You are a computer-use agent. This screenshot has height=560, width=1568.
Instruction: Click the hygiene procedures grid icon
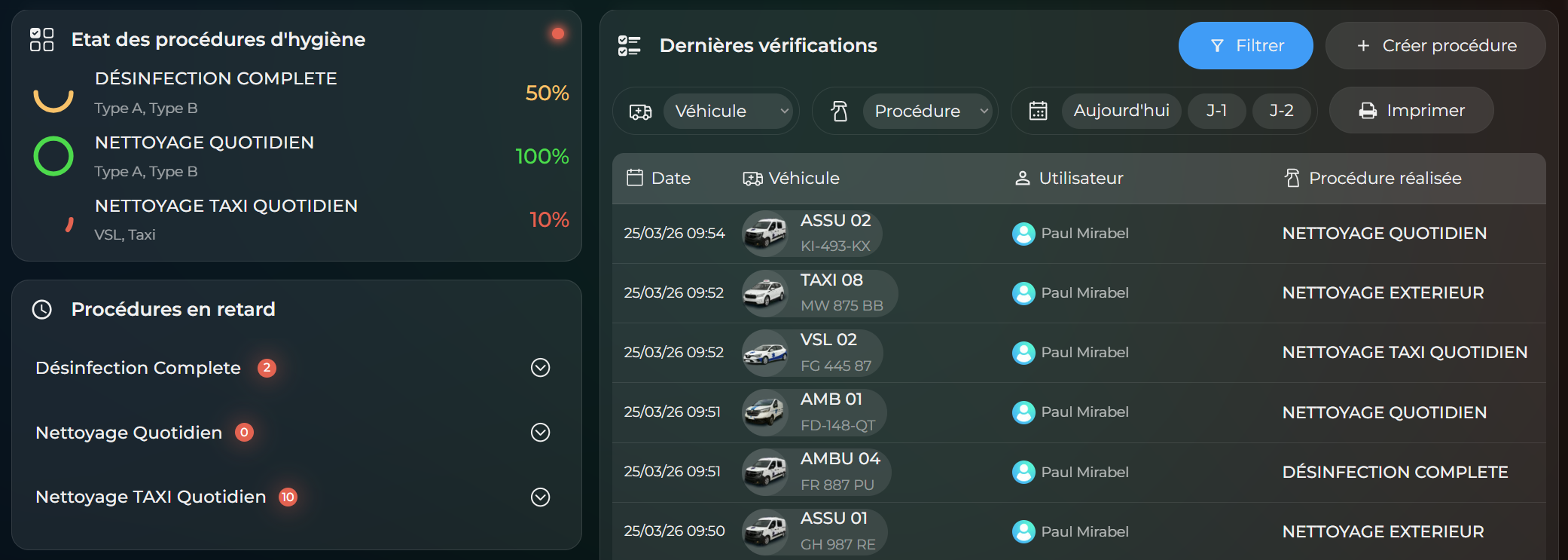pyautogui.click(x=41, y=39)
